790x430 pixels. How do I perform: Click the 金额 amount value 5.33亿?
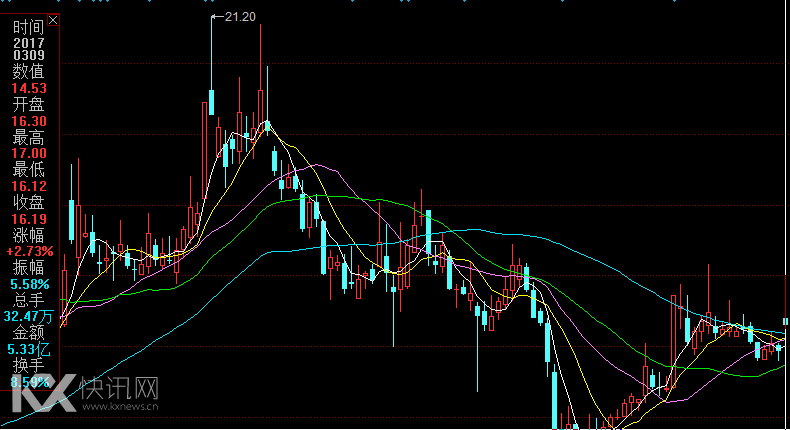(29, 349)
